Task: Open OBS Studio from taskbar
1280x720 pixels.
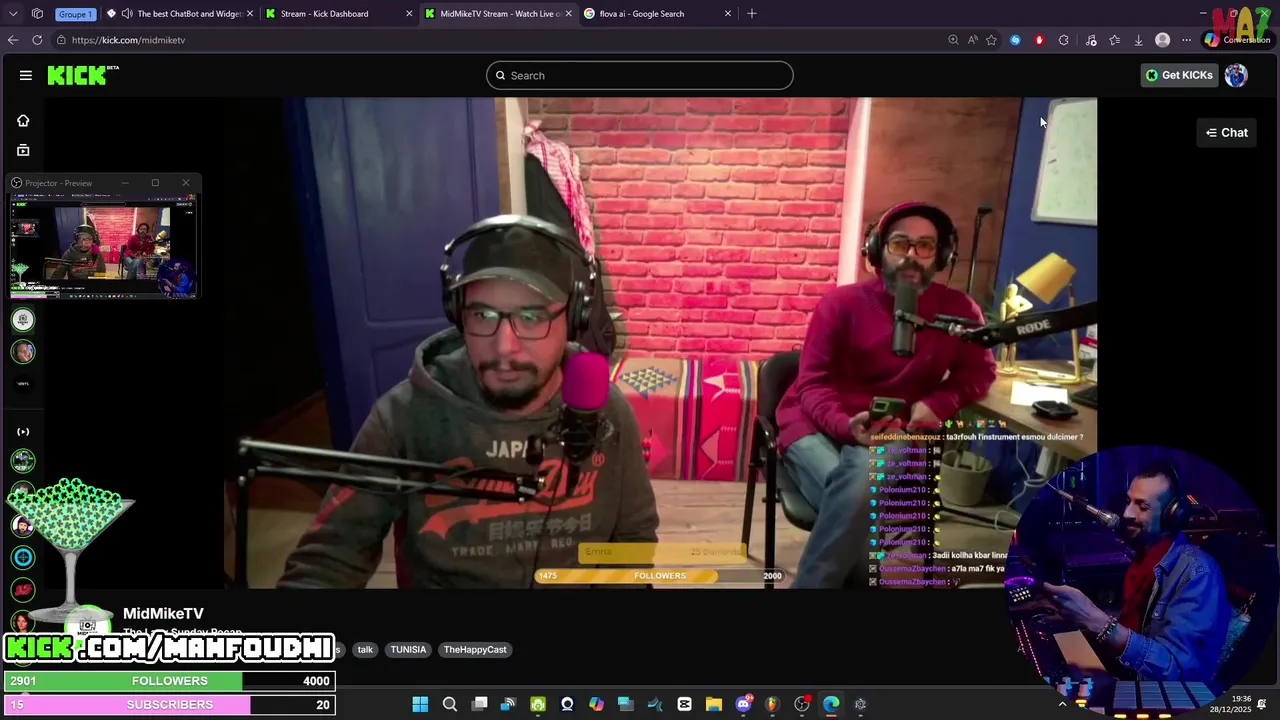Action: point(801,704)
